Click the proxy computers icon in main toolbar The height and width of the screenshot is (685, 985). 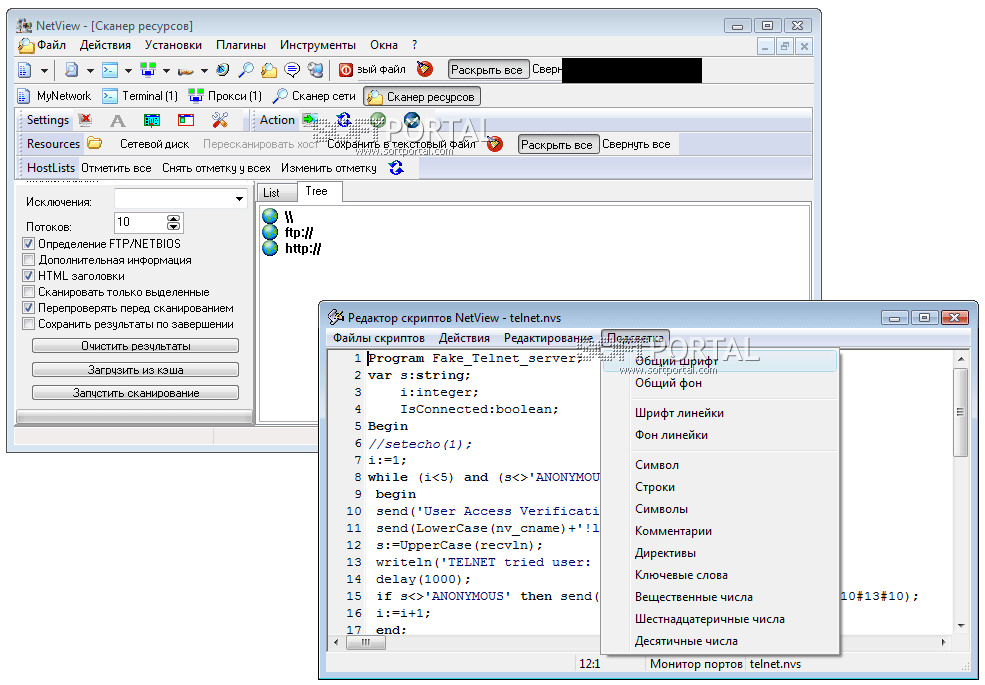(148, 70)
